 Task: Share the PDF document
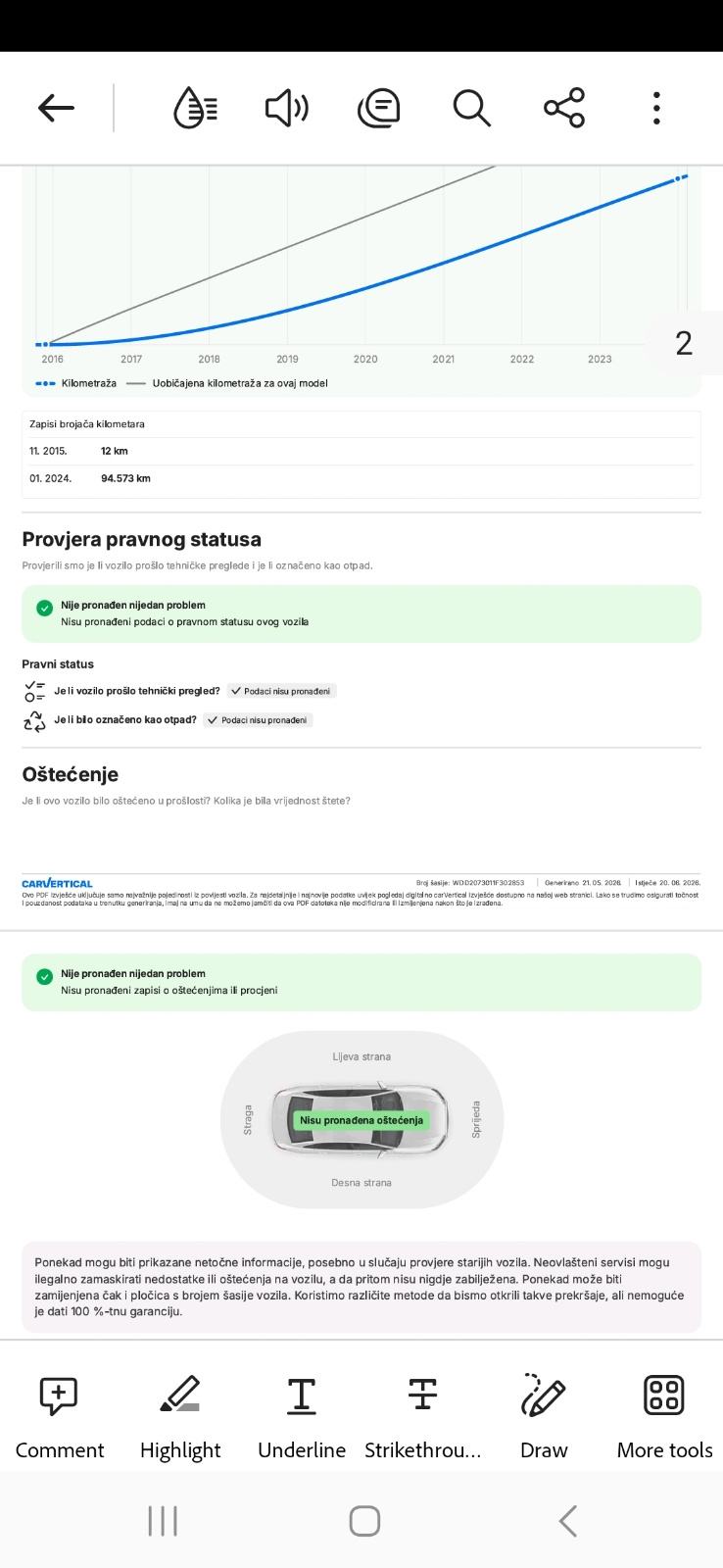pyautogui.click(x=564, y=108)
